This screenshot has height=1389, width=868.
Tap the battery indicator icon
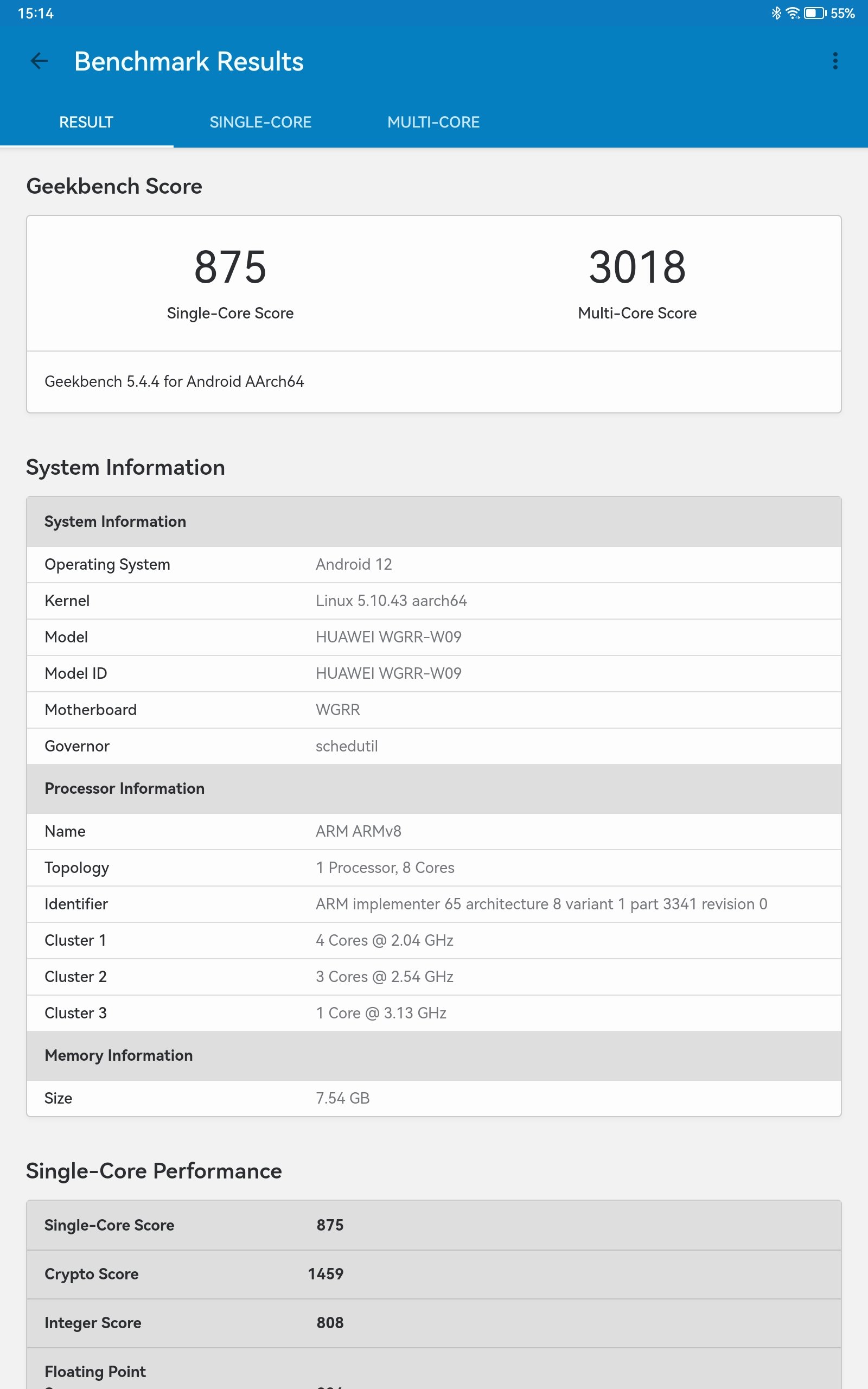click(815, 13)
